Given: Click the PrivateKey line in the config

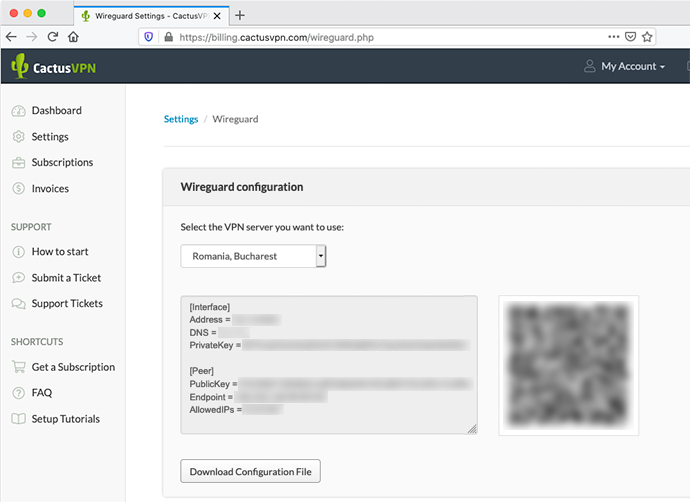Looking at the screenshot, I should pyautogui.click(x=329, y=345).
